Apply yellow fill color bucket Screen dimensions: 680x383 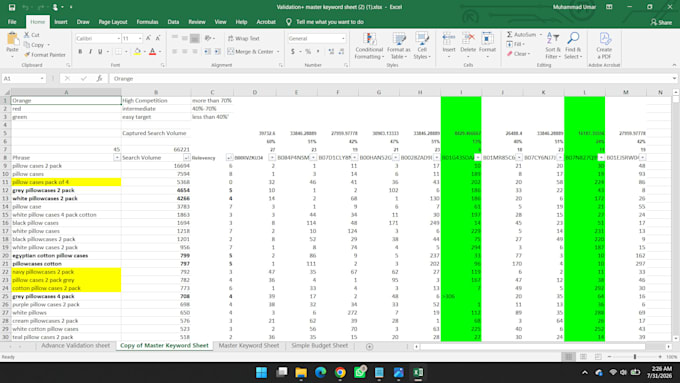click(137, 52)
